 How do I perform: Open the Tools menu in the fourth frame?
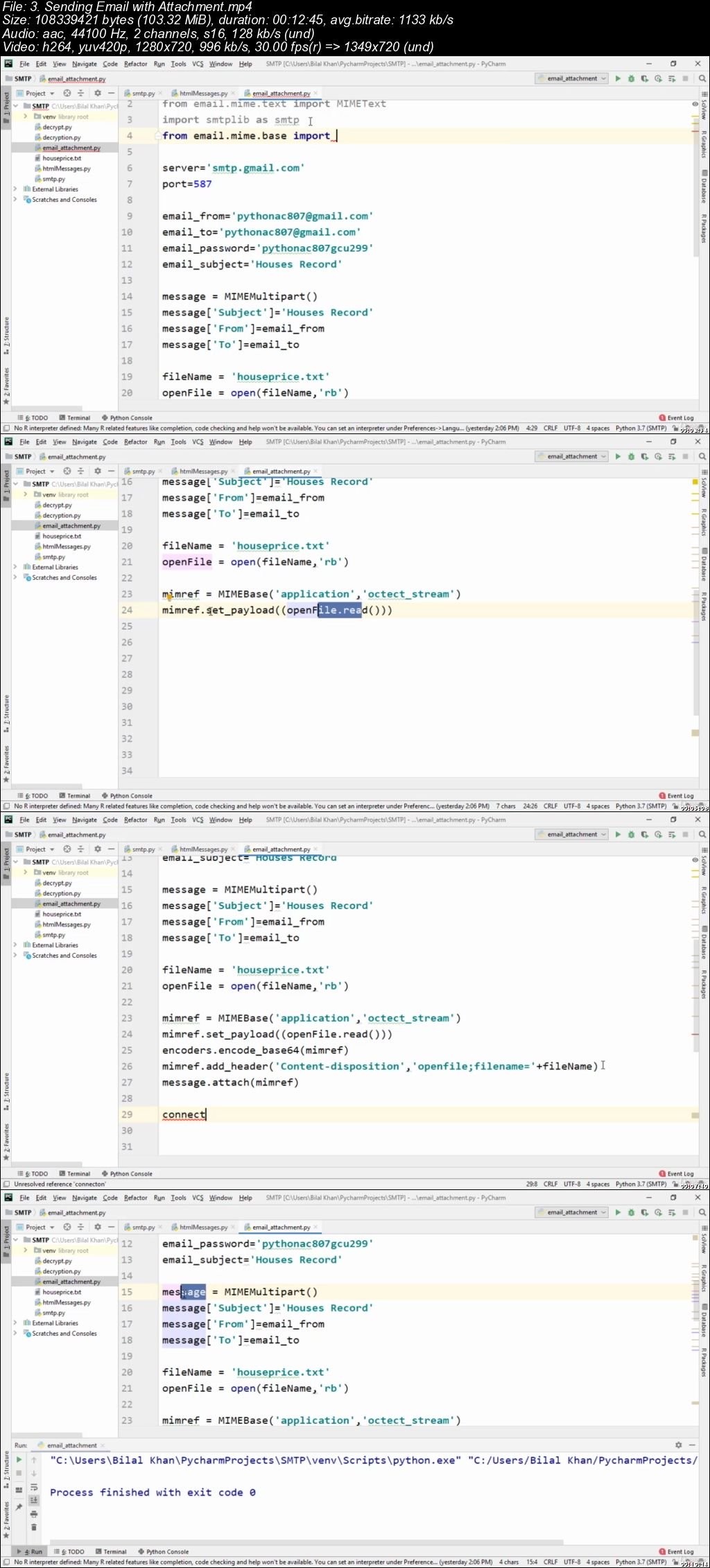178,1198
